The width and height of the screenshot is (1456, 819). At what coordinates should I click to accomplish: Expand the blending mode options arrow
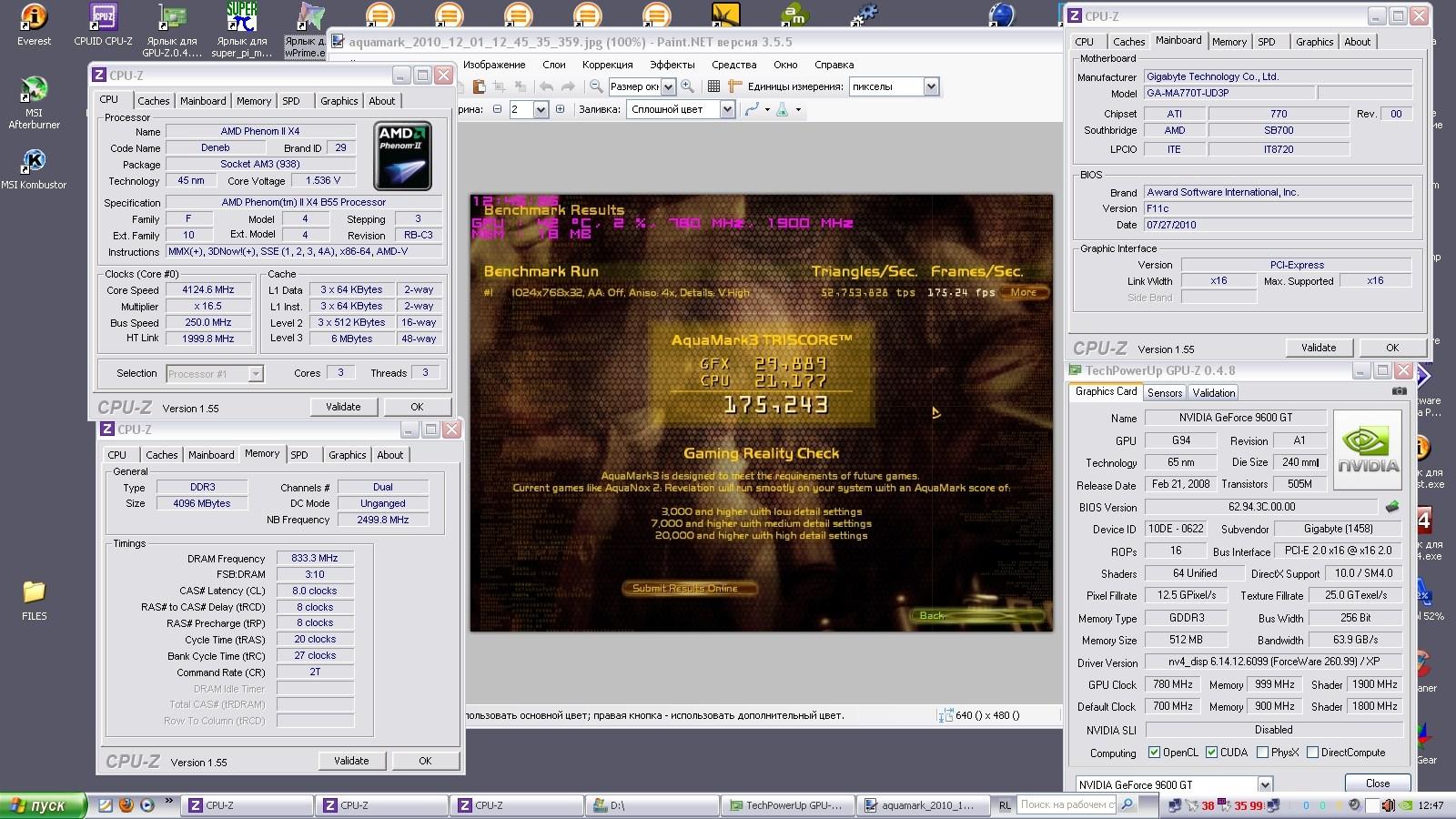click(x=798, y=109)
